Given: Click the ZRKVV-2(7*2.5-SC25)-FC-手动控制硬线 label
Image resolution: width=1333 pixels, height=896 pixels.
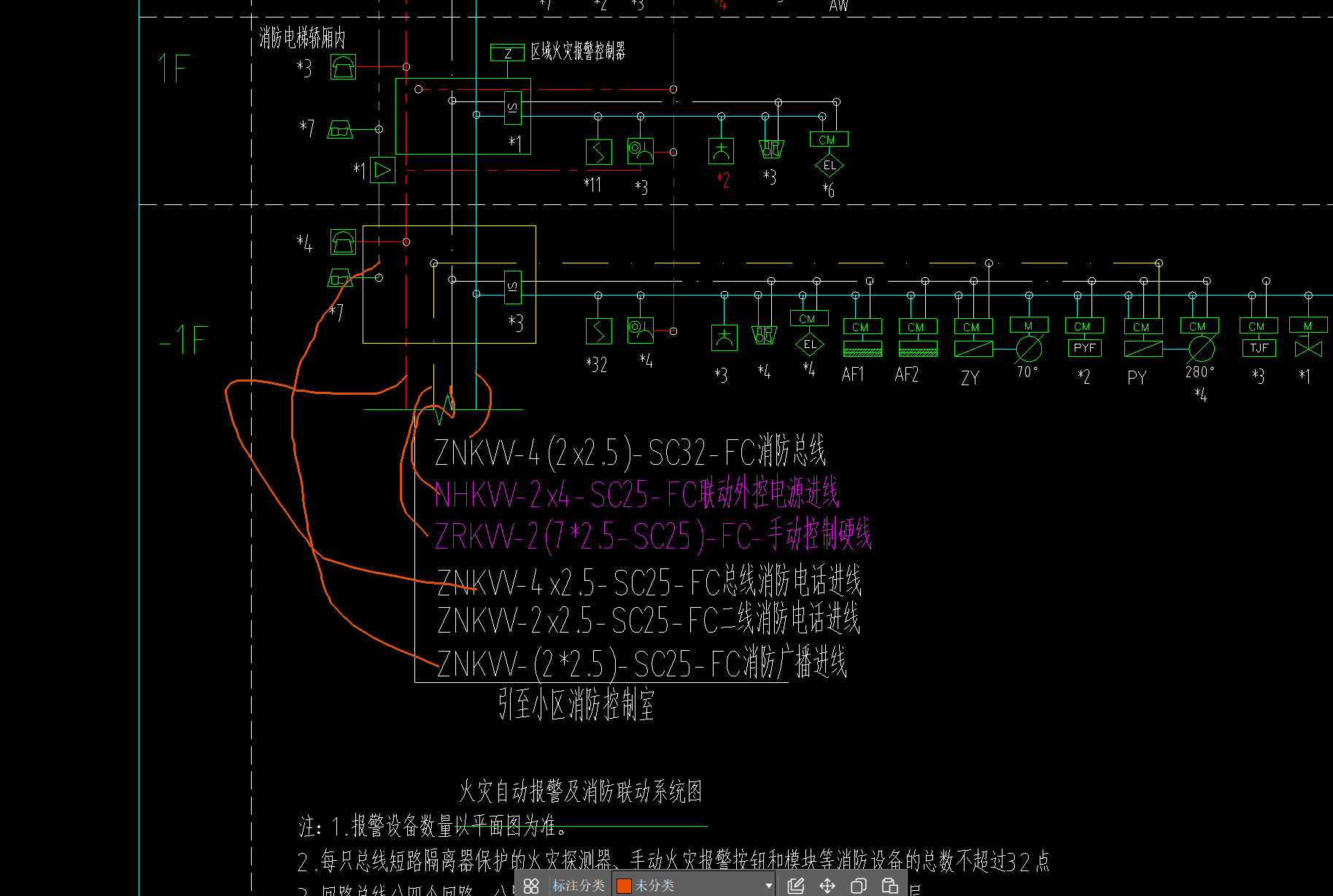Looking at the screenshot, I should click(x=653, y=535).
